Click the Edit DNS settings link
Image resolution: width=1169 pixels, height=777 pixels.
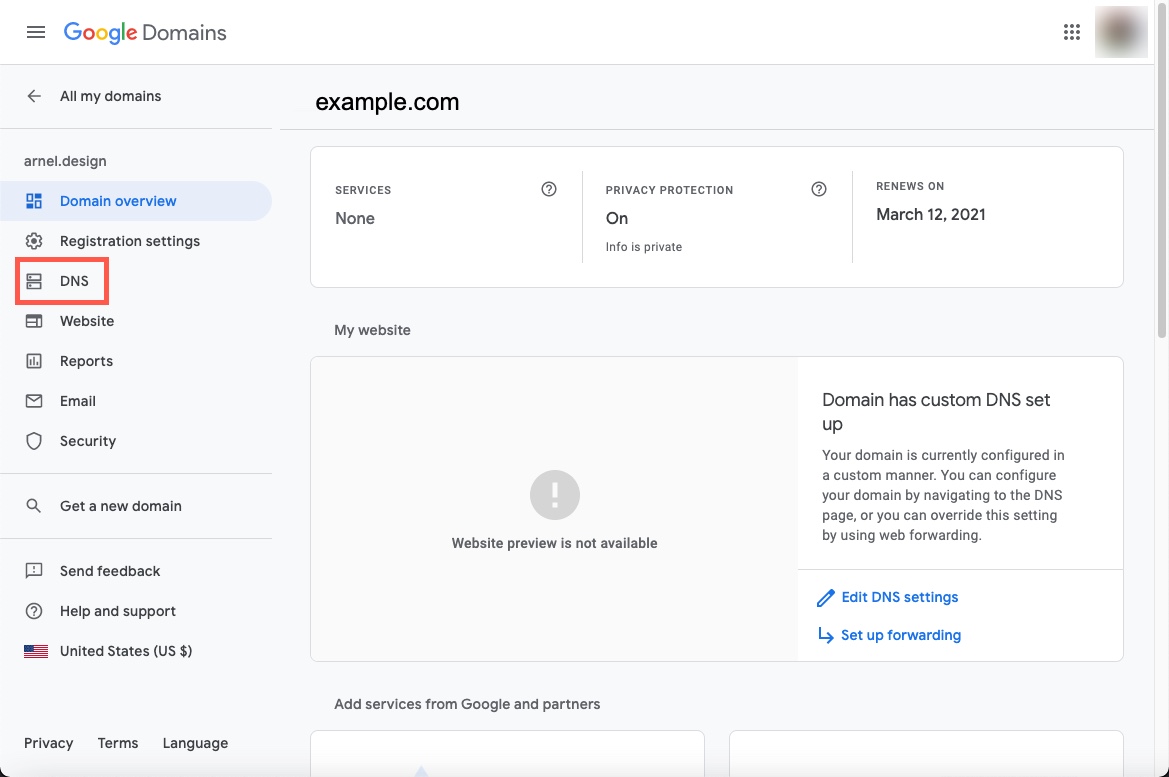click(899, 597)
